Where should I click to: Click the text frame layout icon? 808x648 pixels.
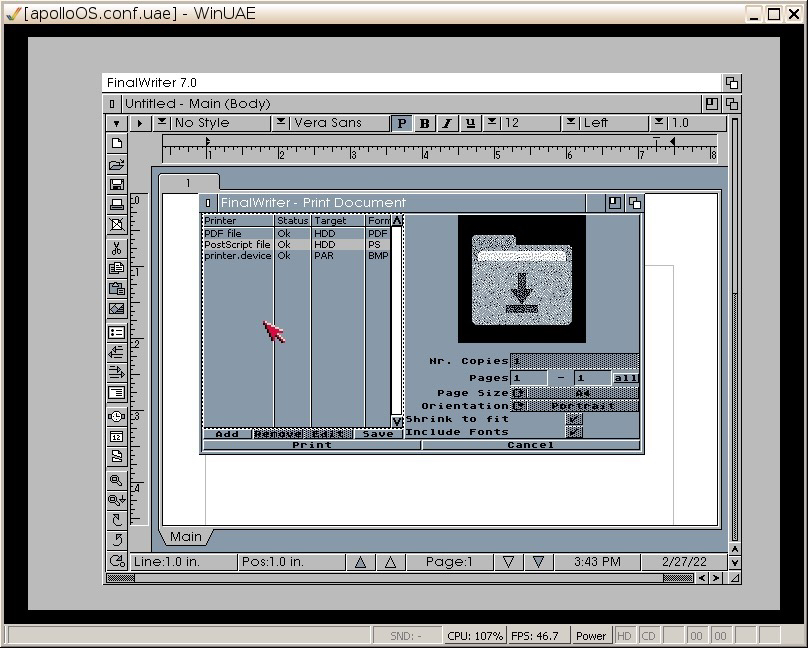coord(117,393)
